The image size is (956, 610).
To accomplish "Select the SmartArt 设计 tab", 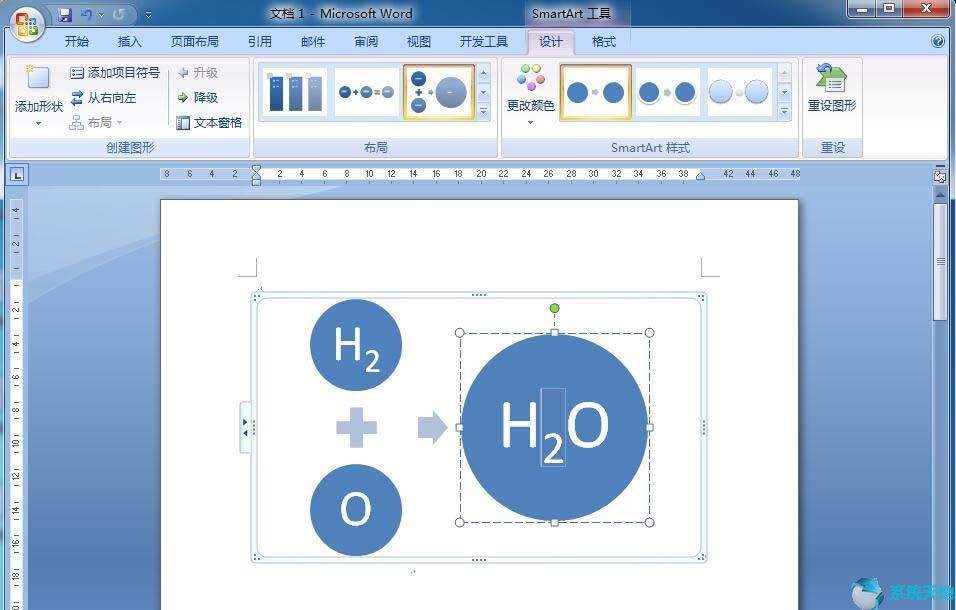I will point(551,41).
